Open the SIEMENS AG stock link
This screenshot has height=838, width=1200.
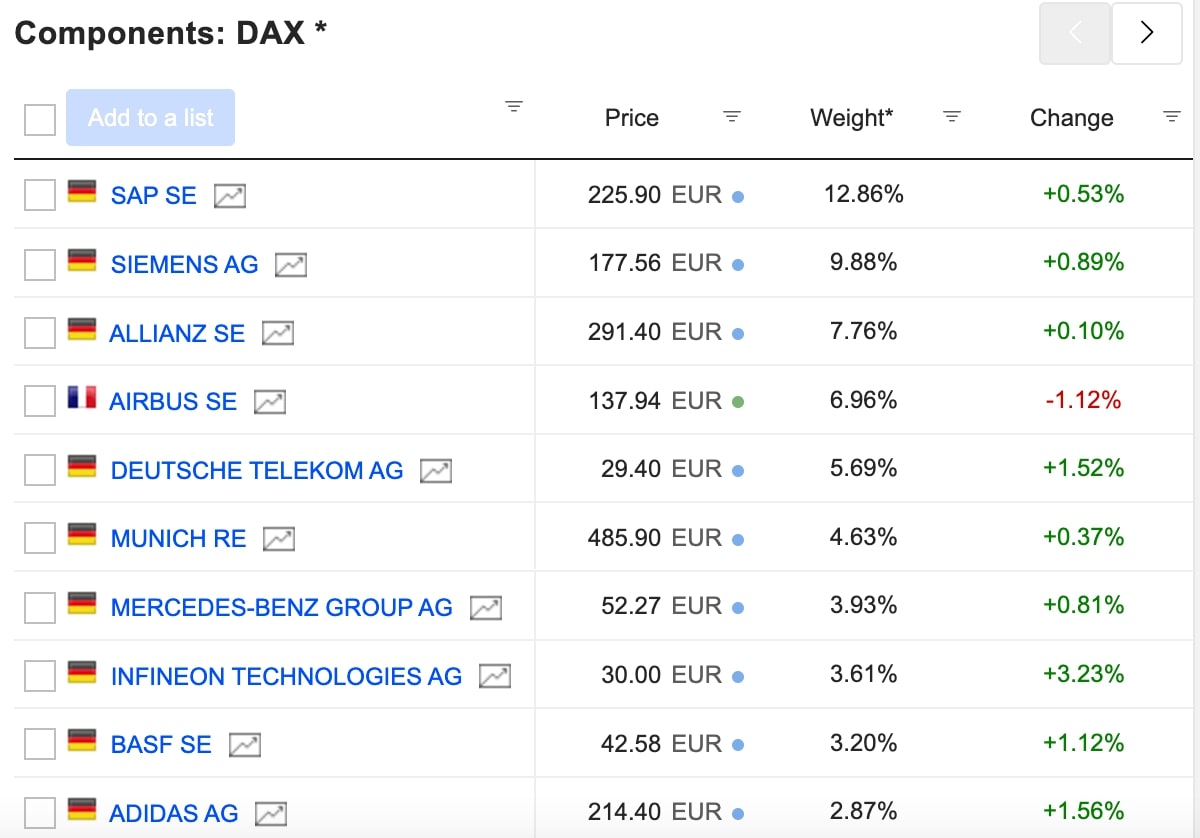(x=184, y=265)
